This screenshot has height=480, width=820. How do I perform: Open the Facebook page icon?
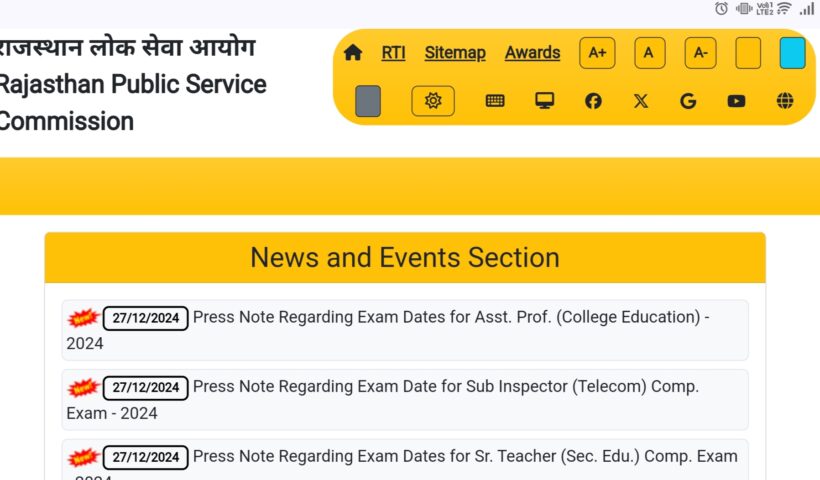(593, 101)
